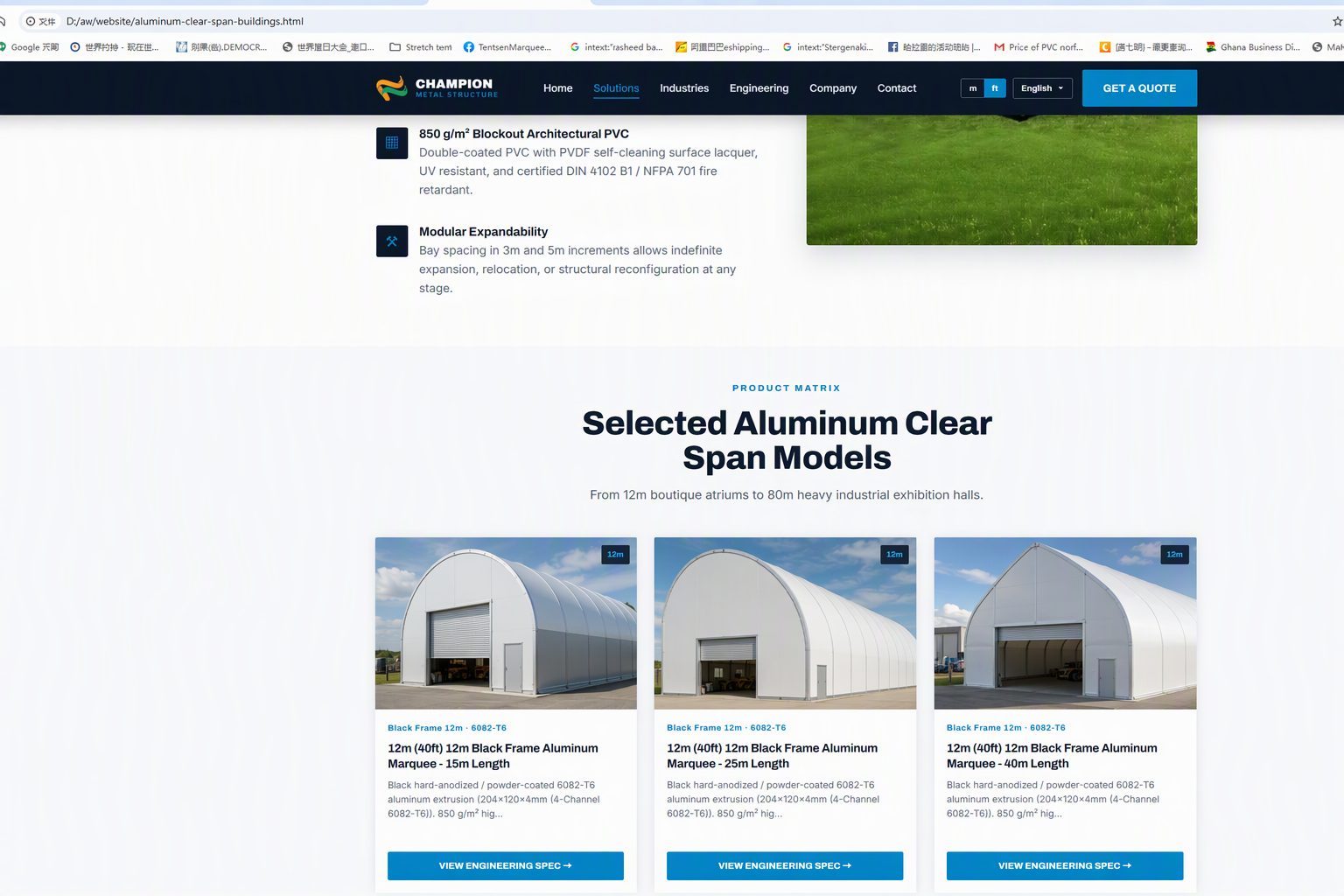Click the "PRODUCT MATRIX" label
1344x896 pixels.
coord(787,388)
